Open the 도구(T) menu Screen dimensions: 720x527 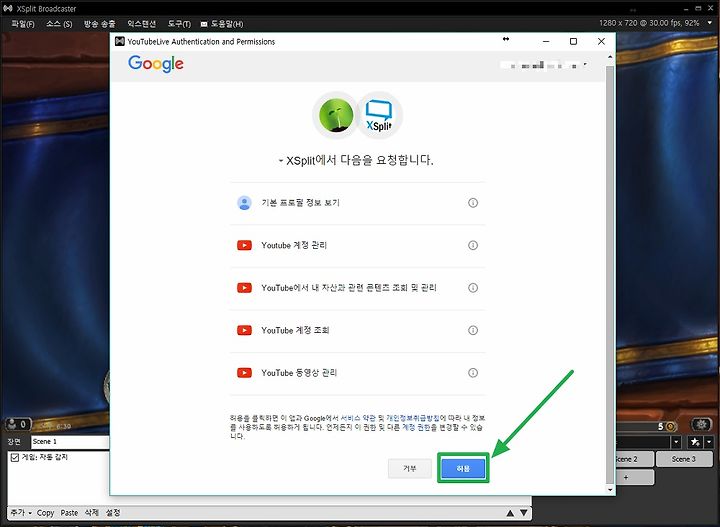(179, 24)
